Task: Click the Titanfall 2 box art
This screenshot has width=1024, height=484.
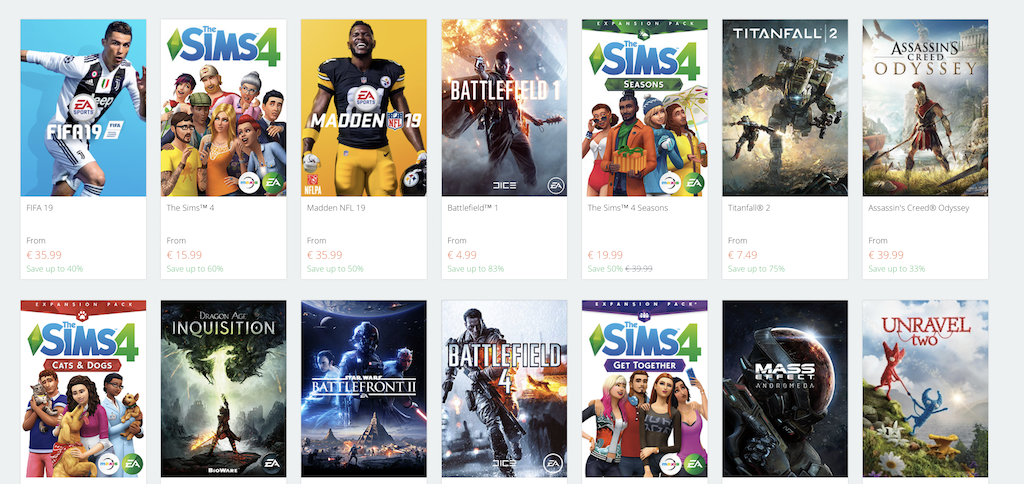Action: pyautogui.click(x=785, y=108)
